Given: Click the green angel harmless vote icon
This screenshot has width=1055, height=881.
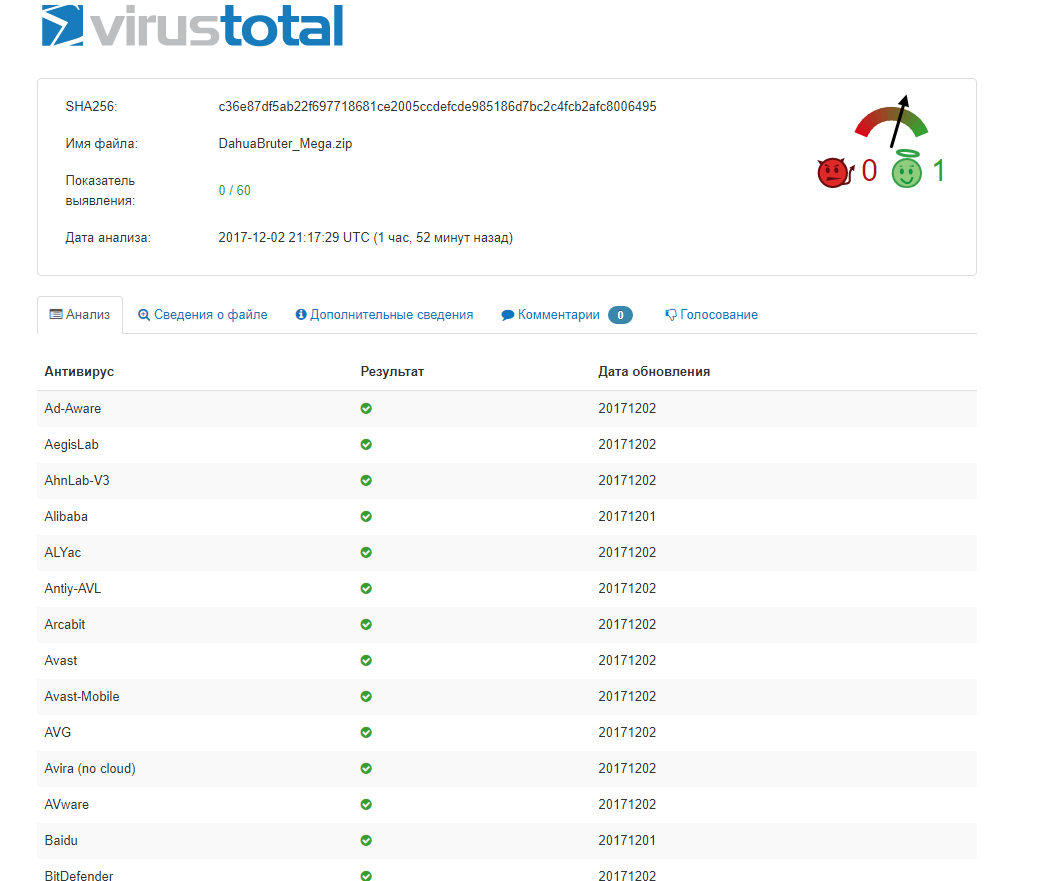Looking at the screenshot, I should pos(906,169).
